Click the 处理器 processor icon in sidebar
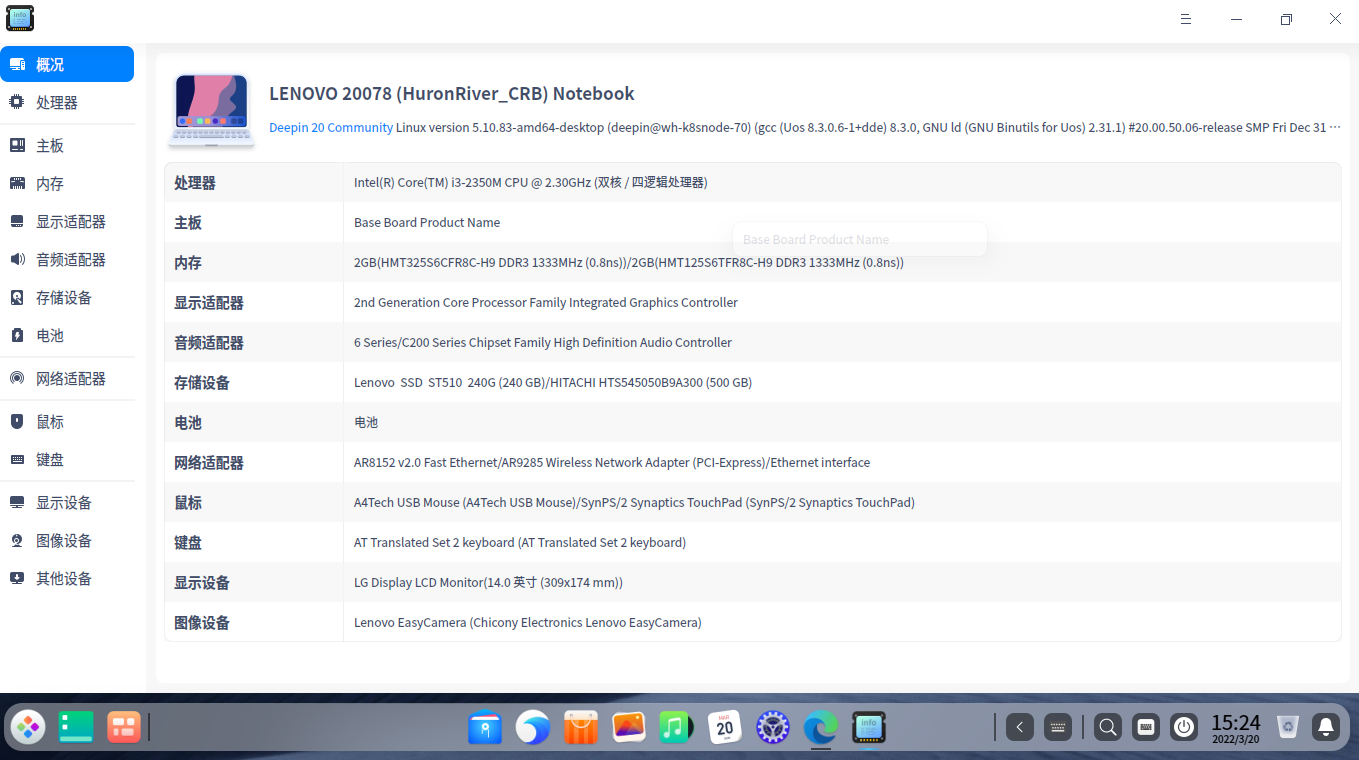This screenshot has width=1359, height=760. point(17,102)
